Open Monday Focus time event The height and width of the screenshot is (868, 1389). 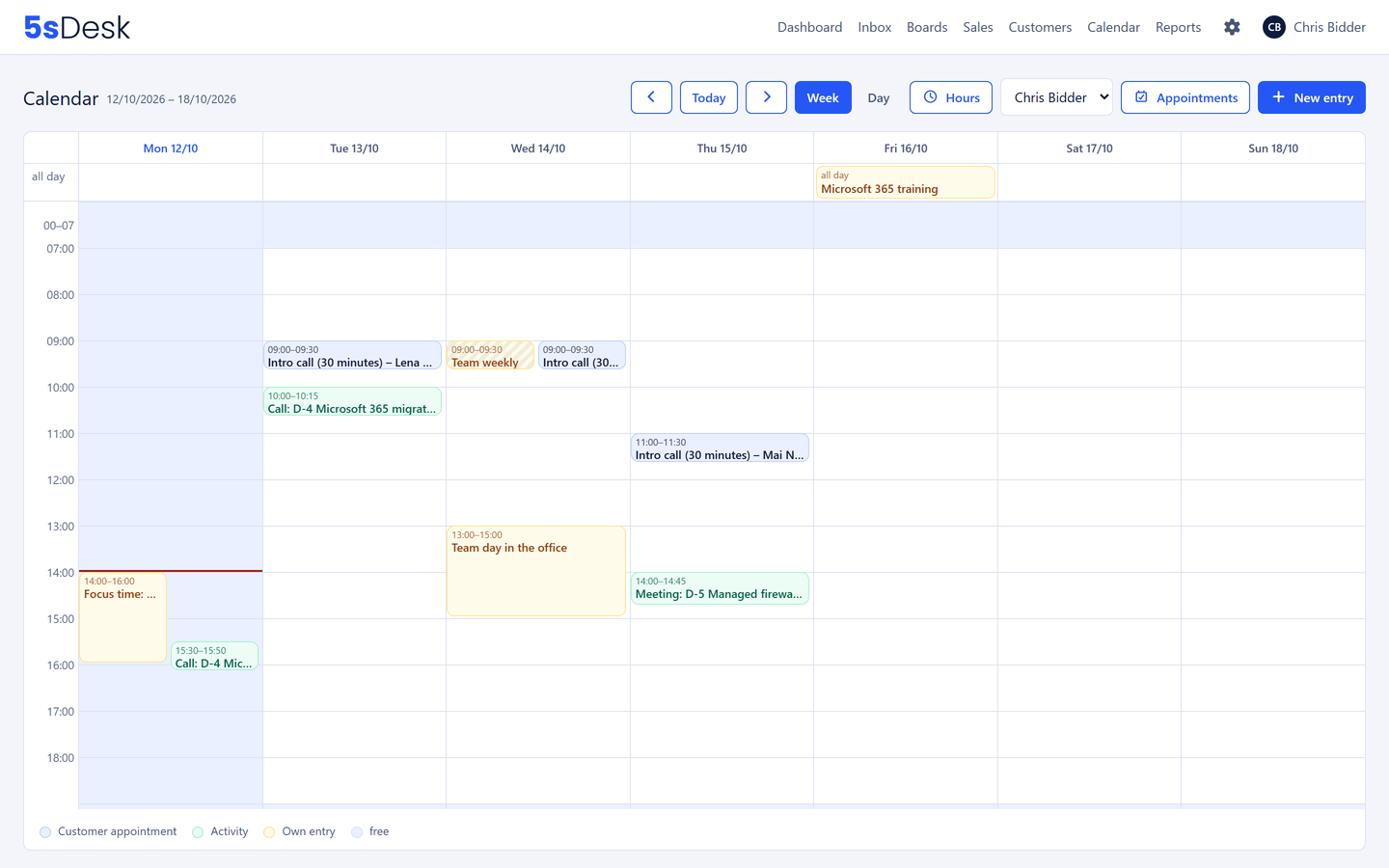[x=123, y=617]
